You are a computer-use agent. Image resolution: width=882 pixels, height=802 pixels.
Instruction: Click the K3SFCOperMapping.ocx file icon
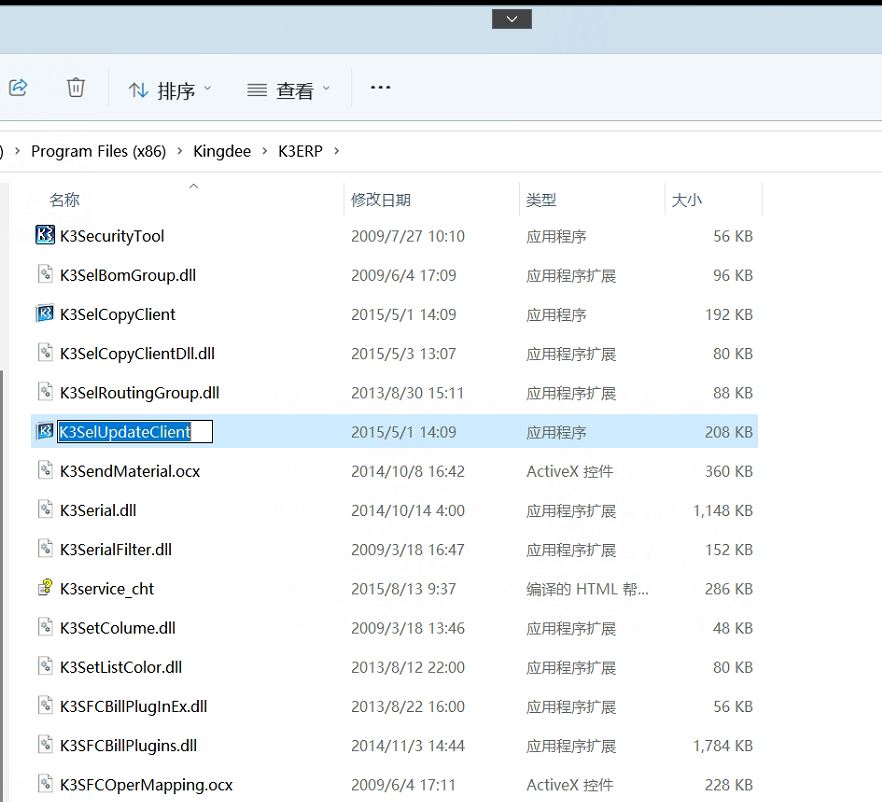pyautogui.click(x=46, y=783)
